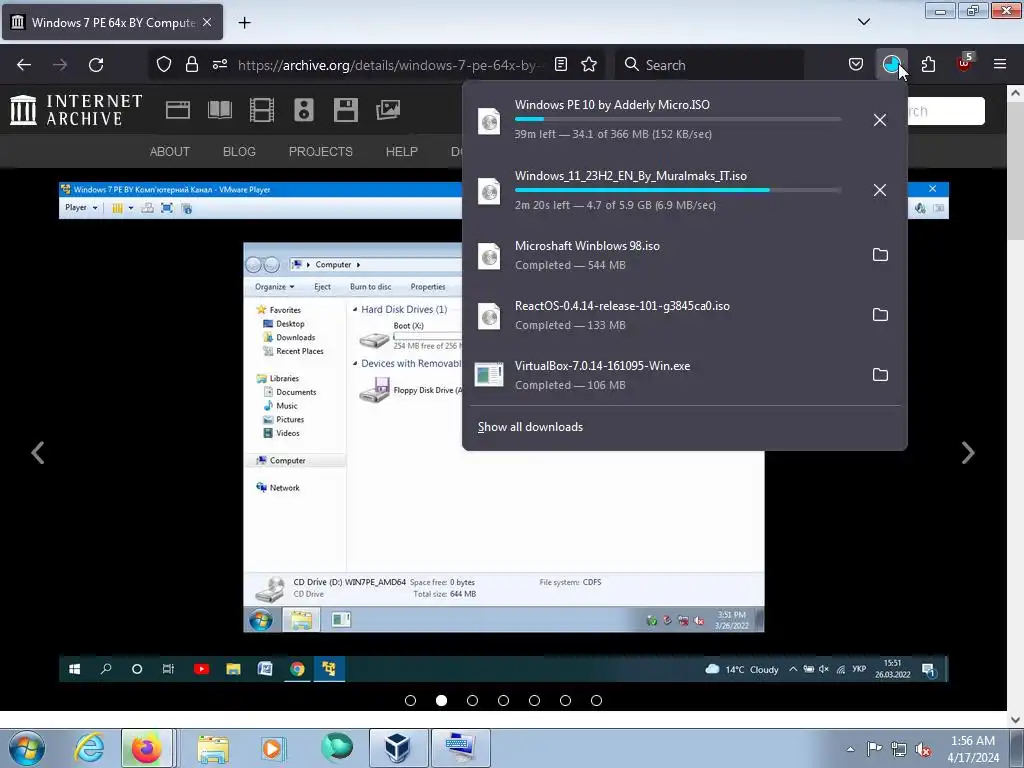Cancel the Windows PE 10 download
Viewport: 1024px width, 768px height.
pyautogui.click(x=880, y=120)
